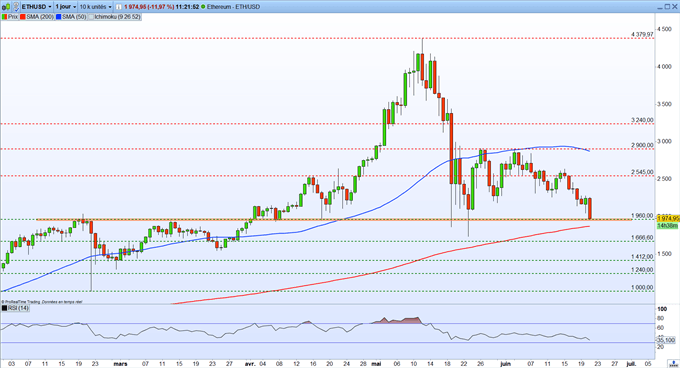Click the Ichimoku (9 26 52) indicator label

[x=117, y=17]
